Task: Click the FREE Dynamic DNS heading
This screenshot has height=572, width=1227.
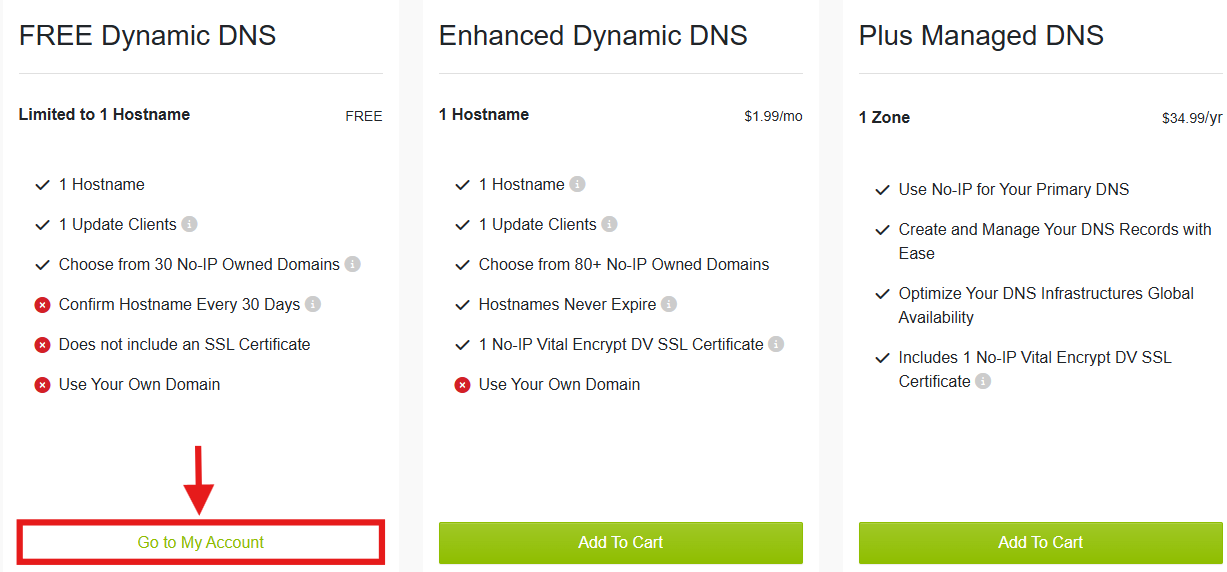Action: click(x=147, y=36)
